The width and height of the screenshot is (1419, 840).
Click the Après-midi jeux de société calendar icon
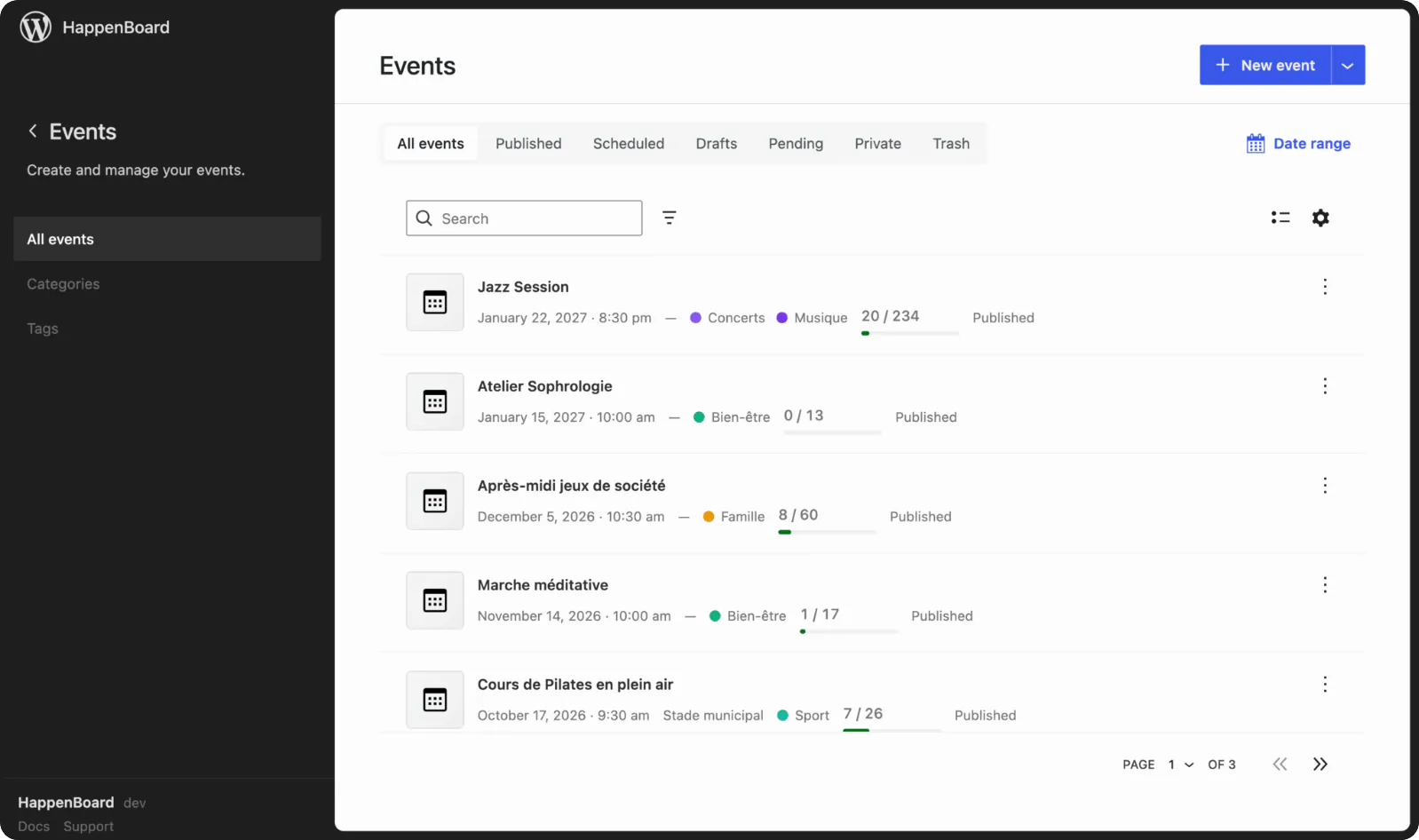pyautogui.click(x=435, y=501)
